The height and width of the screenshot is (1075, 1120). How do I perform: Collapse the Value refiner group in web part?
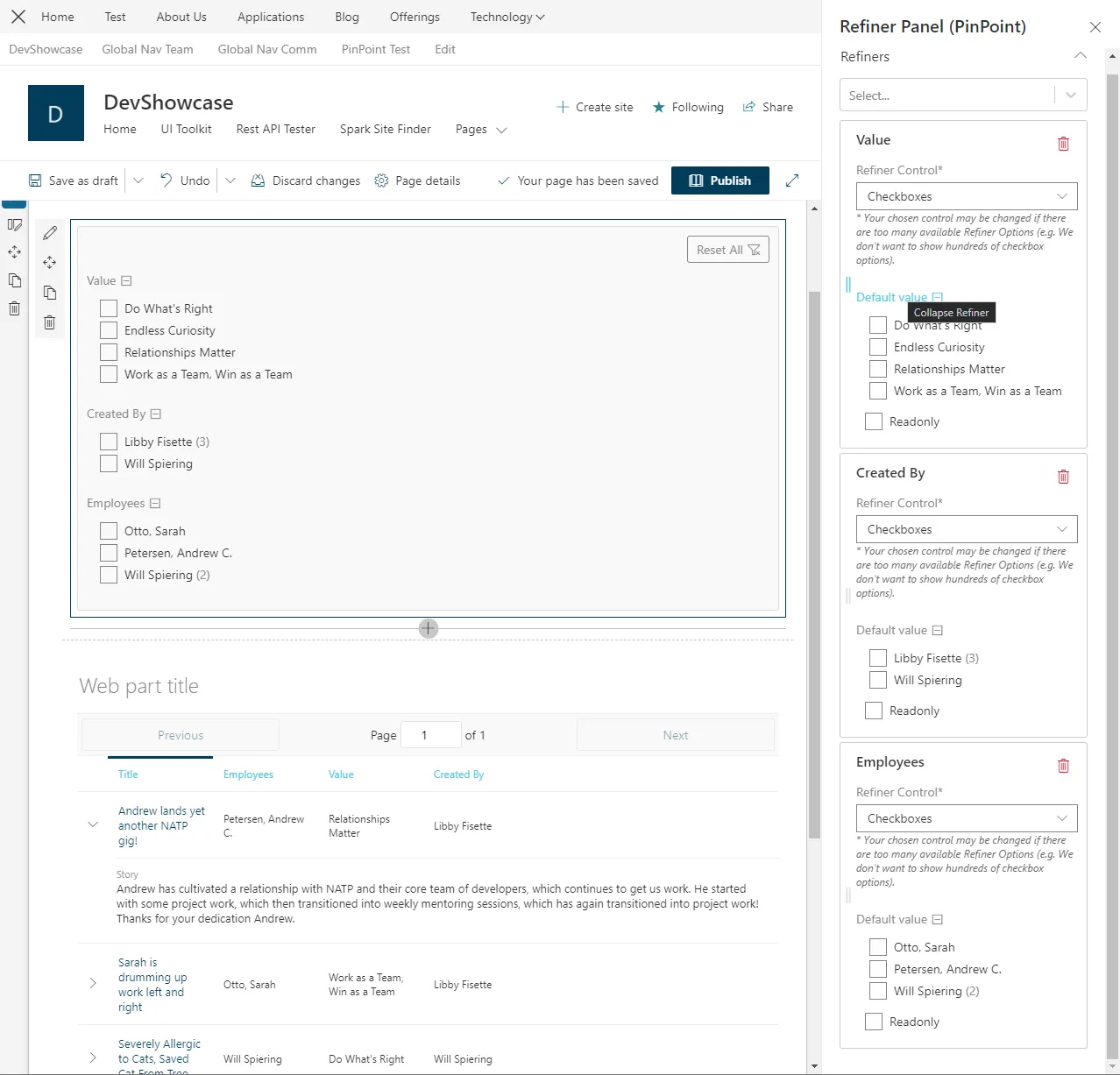126,280
